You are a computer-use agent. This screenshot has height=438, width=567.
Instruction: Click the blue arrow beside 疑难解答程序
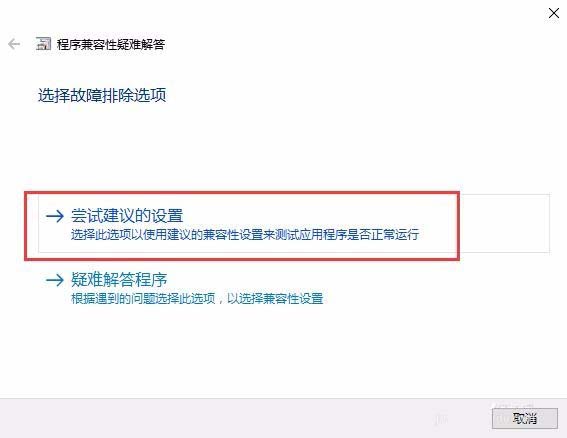55,280
